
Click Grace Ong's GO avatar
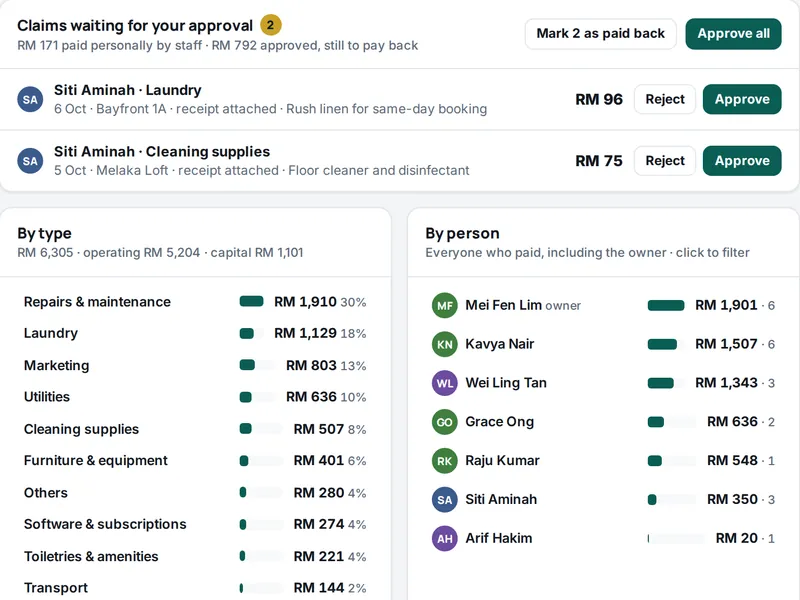point(444,422)
